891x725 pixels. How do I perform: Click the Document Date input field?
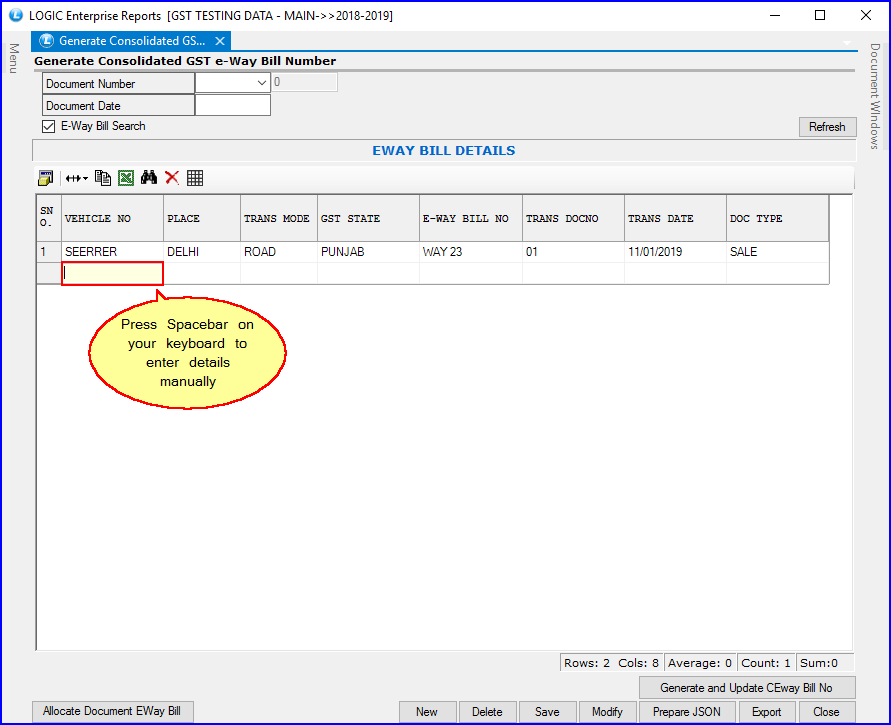232,105
